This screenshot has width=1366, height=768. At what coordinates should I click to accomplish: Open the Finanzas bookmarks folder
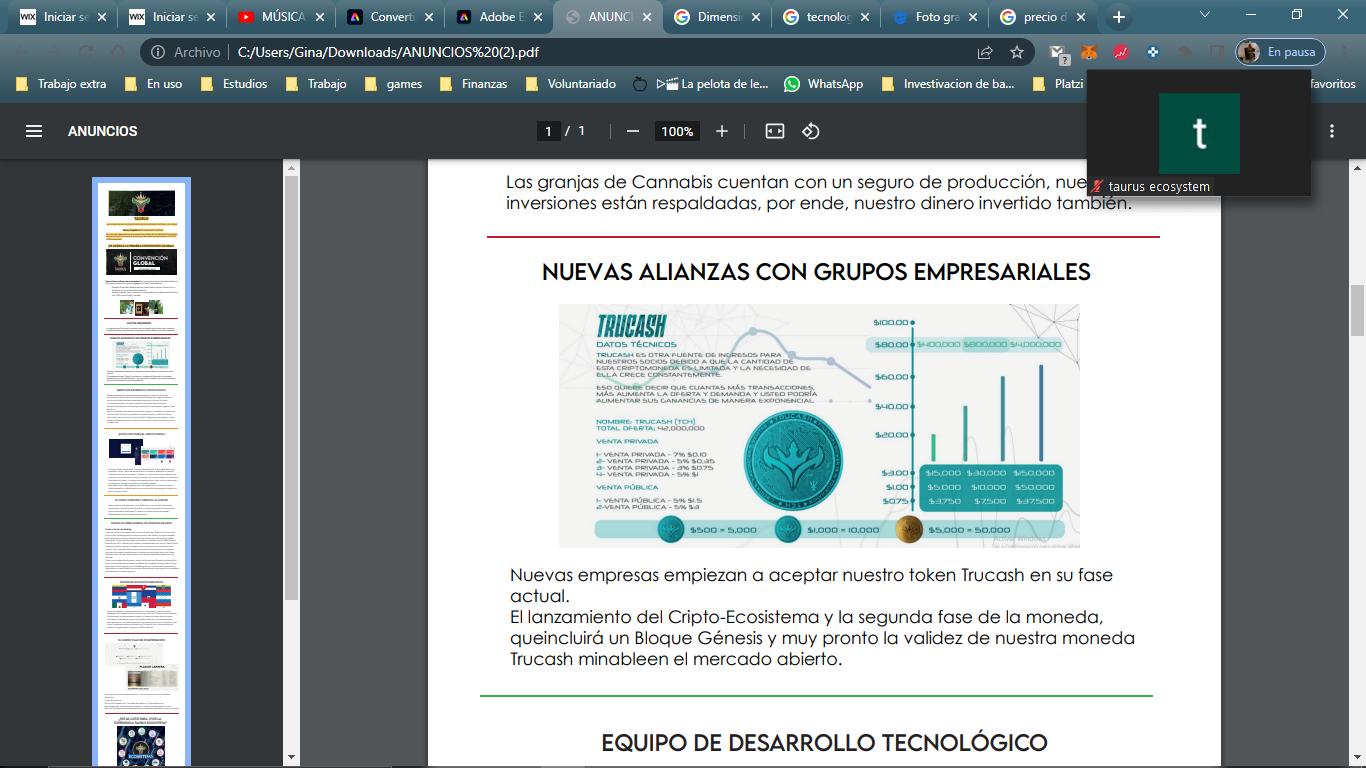pyautogui.click(x=474, y=84)
